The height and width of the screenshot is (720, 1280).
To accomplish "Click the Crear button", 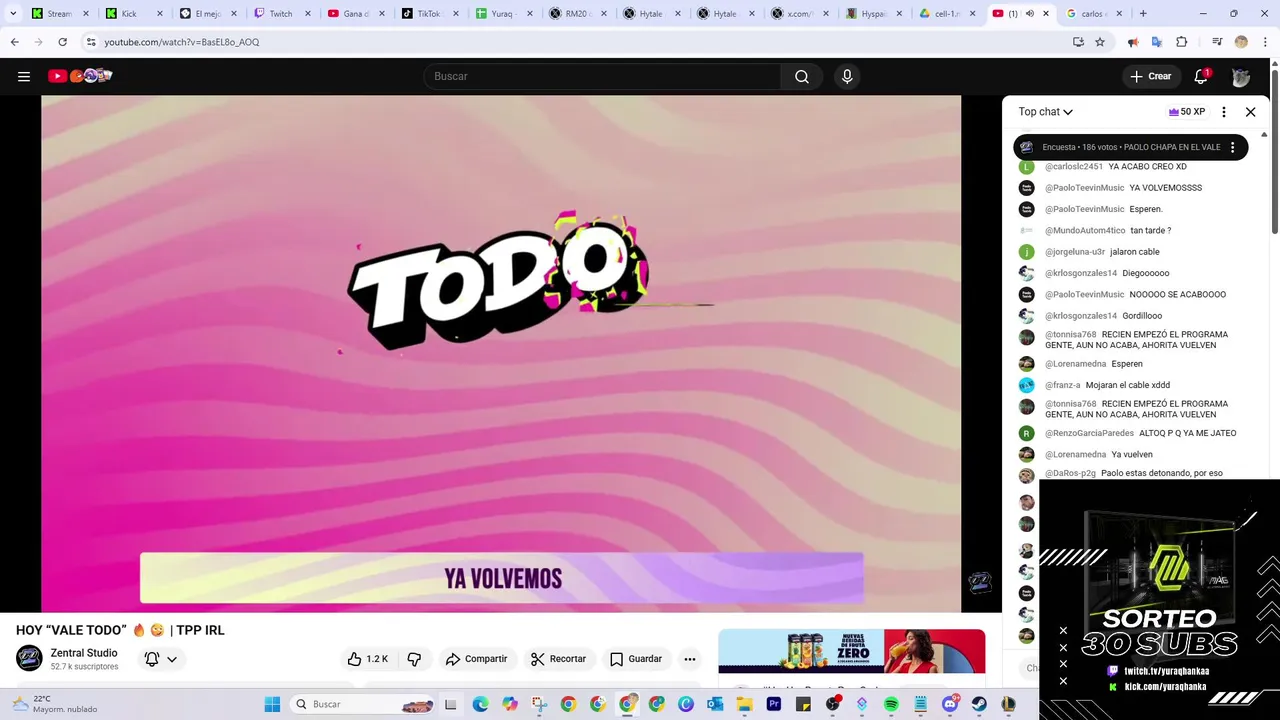I will 1150,76.
